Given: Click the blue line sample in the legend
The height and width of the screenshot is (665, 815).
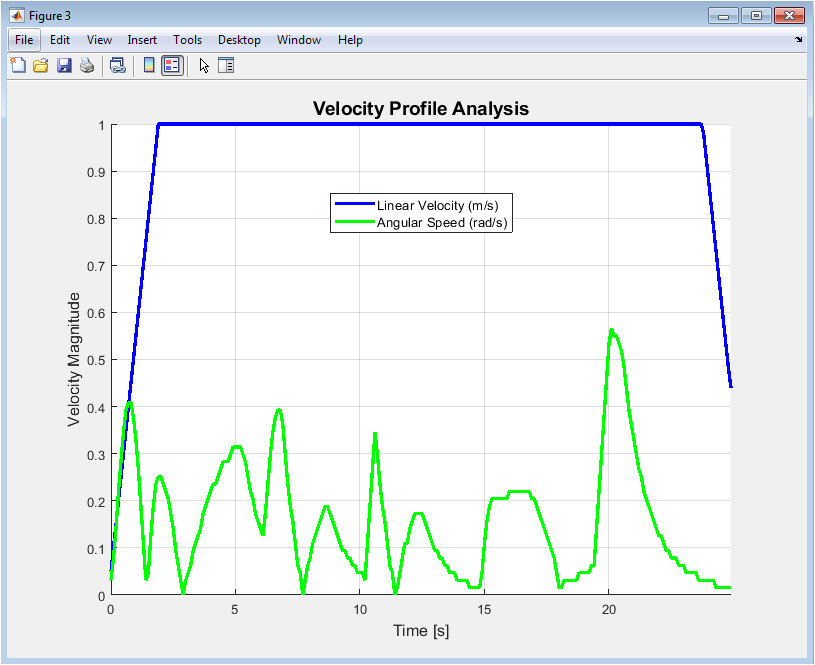Looking at the screenshot, I should coord(353,205).
